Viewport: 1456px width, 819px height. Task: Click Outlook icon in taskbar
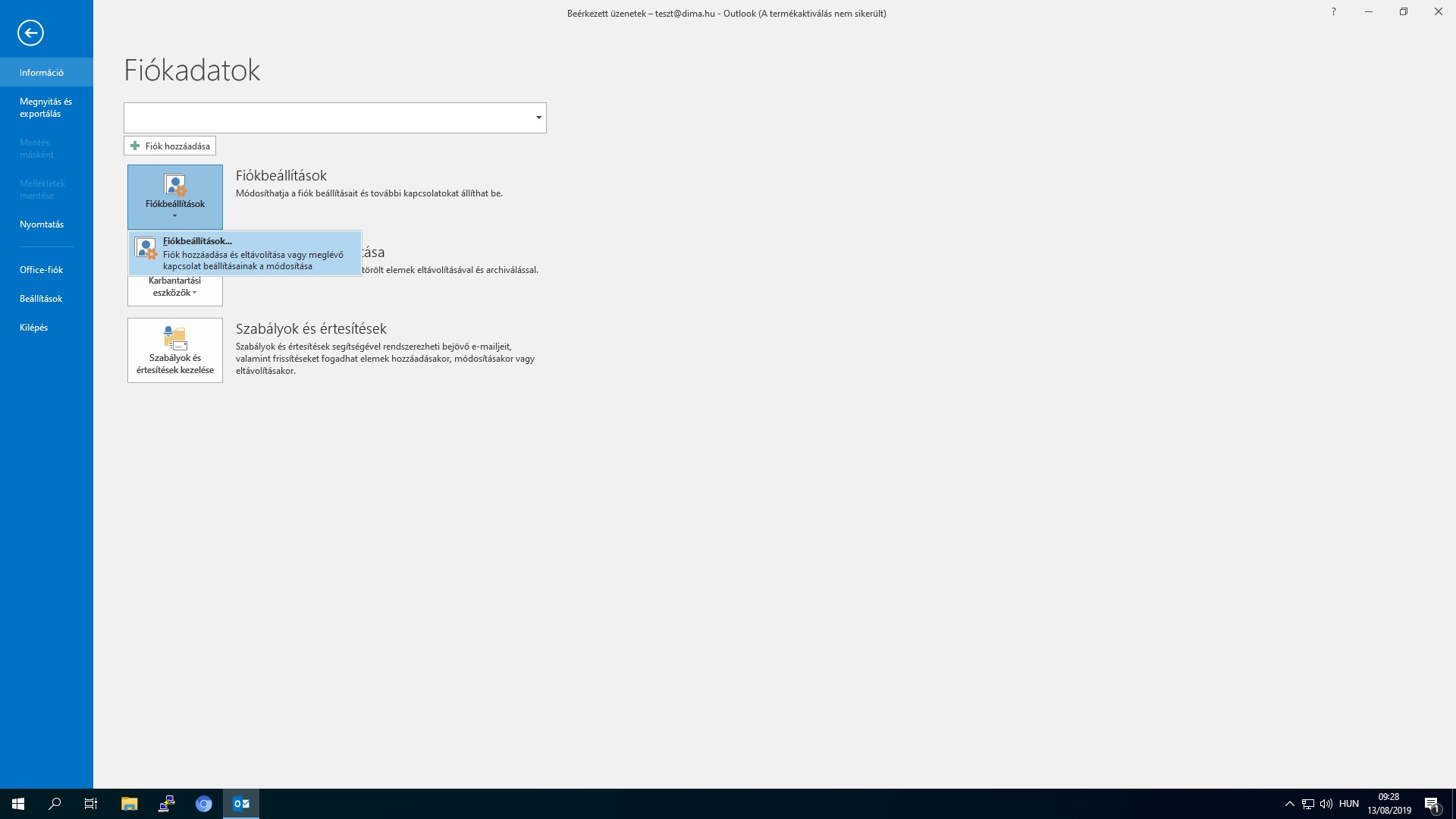241,804
